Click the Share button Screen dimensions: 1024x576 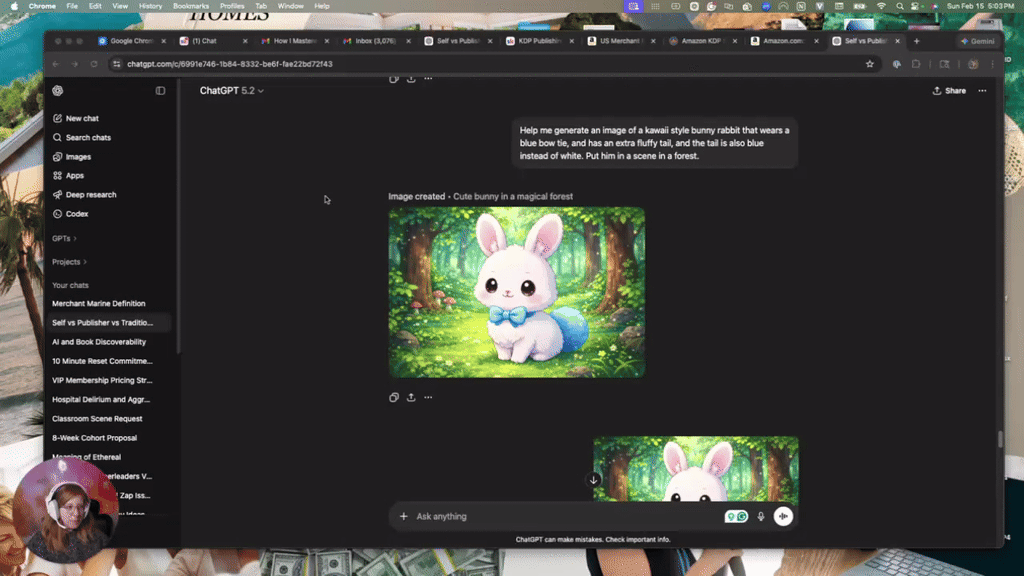947,90
